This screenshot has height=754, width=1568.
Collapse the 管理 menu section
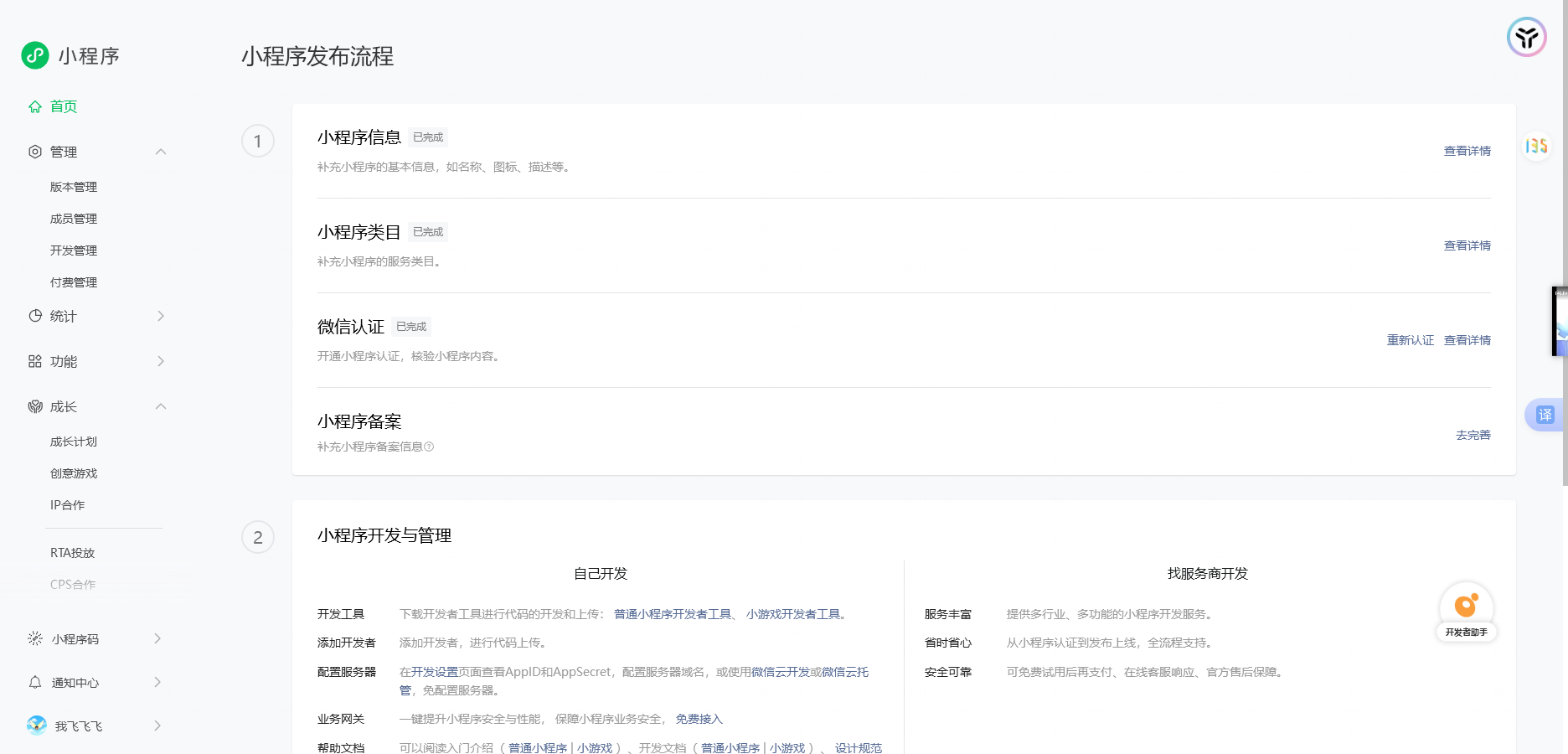(x=161, y=152)
